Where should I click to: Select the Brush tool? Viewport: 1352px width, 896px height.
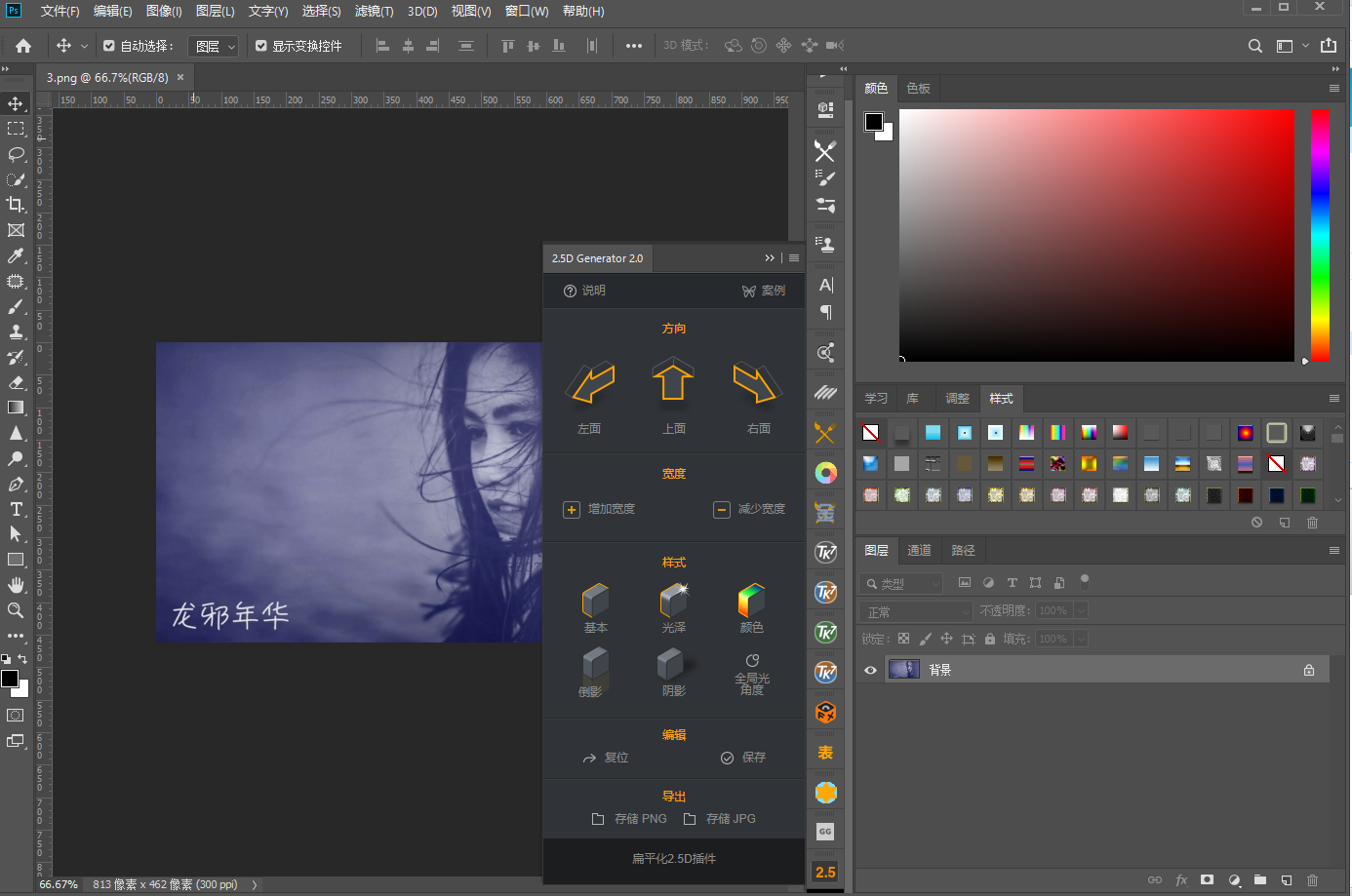click(x=16, y=306)
